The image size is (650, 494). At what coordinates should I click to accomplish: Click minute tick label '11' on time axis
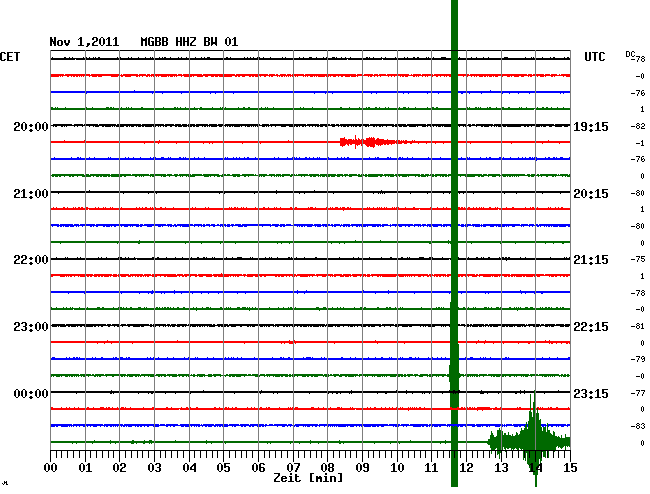(x=432, y=468)
